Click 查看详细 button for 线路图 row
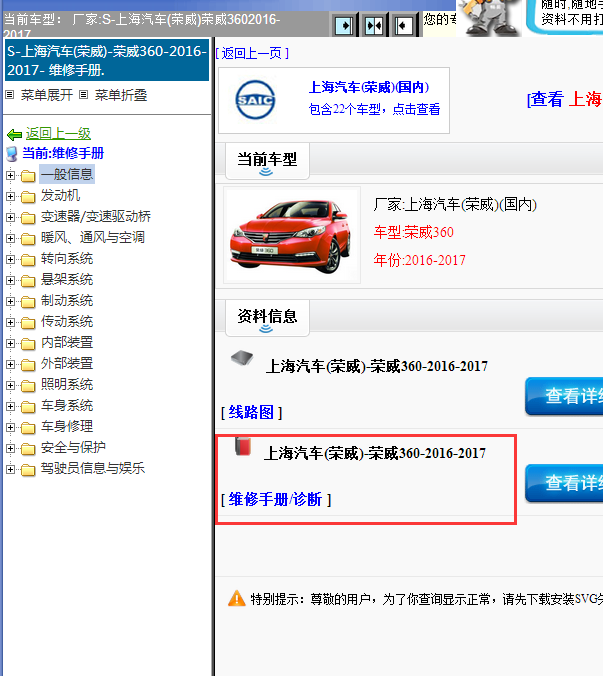 click(564, 396)
